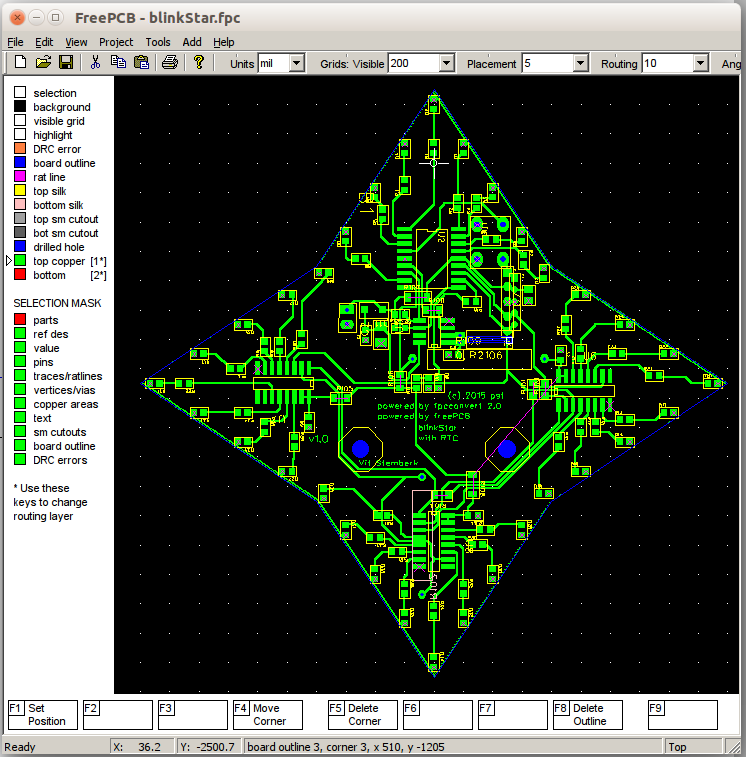Click the visible grid color swatch
This screenshot has width=746, height=757.
tap(20, 120)
